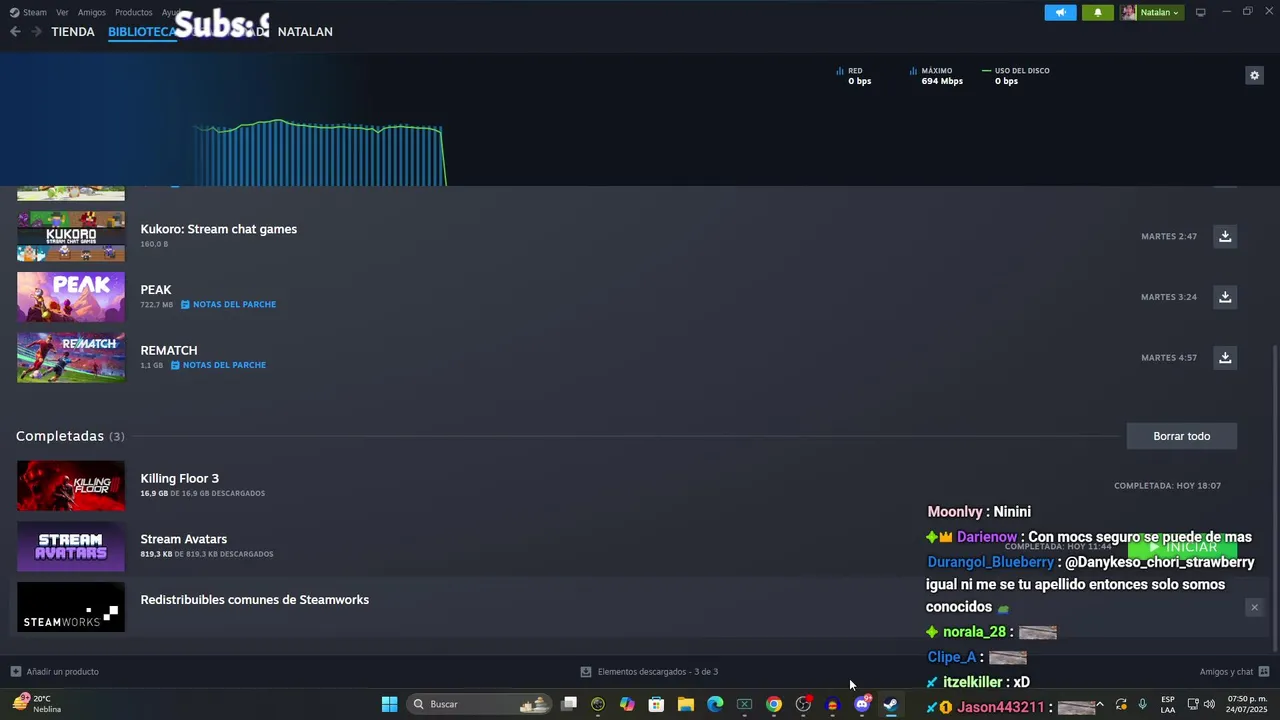Open the Productos menu
This screenshot has height=720, width=1280.
[x=134, y=12]
